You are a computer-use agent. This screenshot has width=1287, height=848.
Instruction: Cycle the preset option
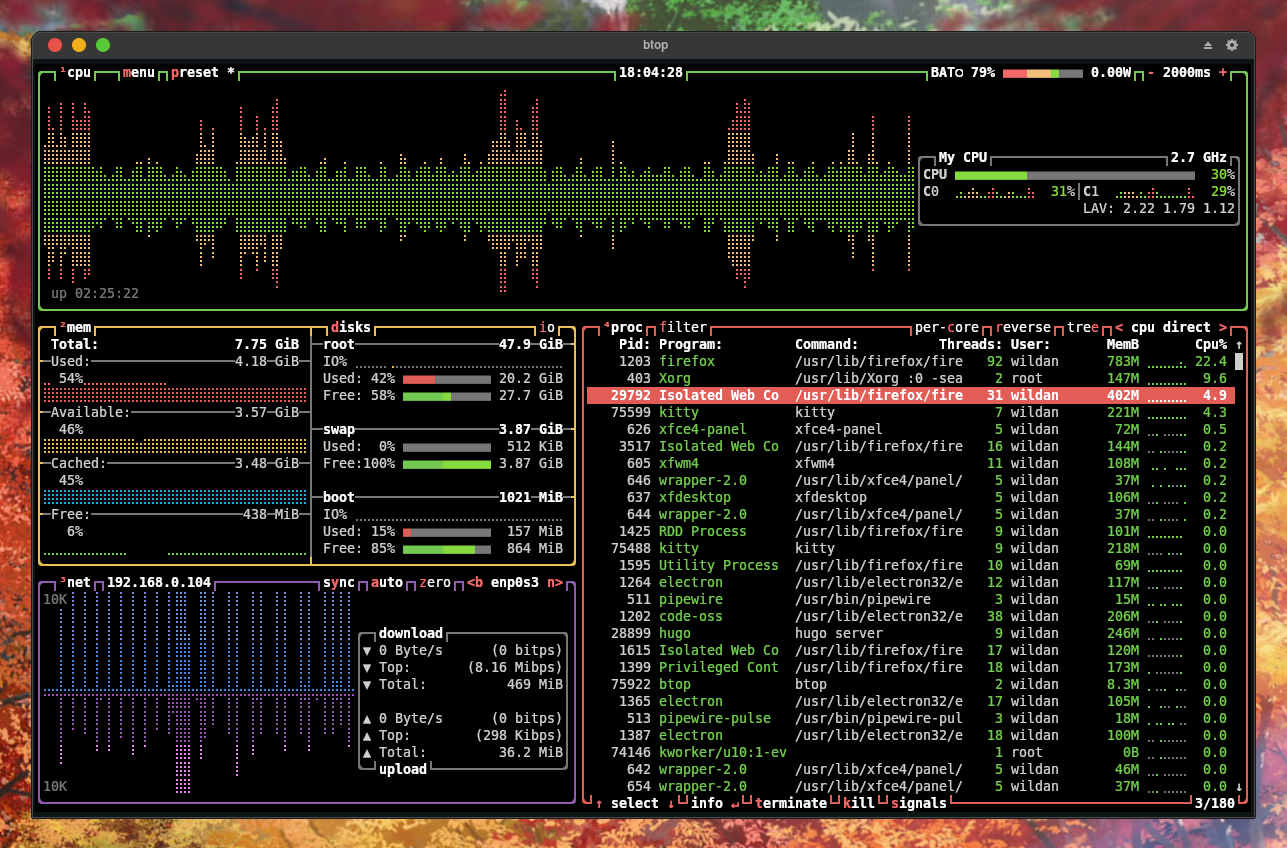(203, 72)
